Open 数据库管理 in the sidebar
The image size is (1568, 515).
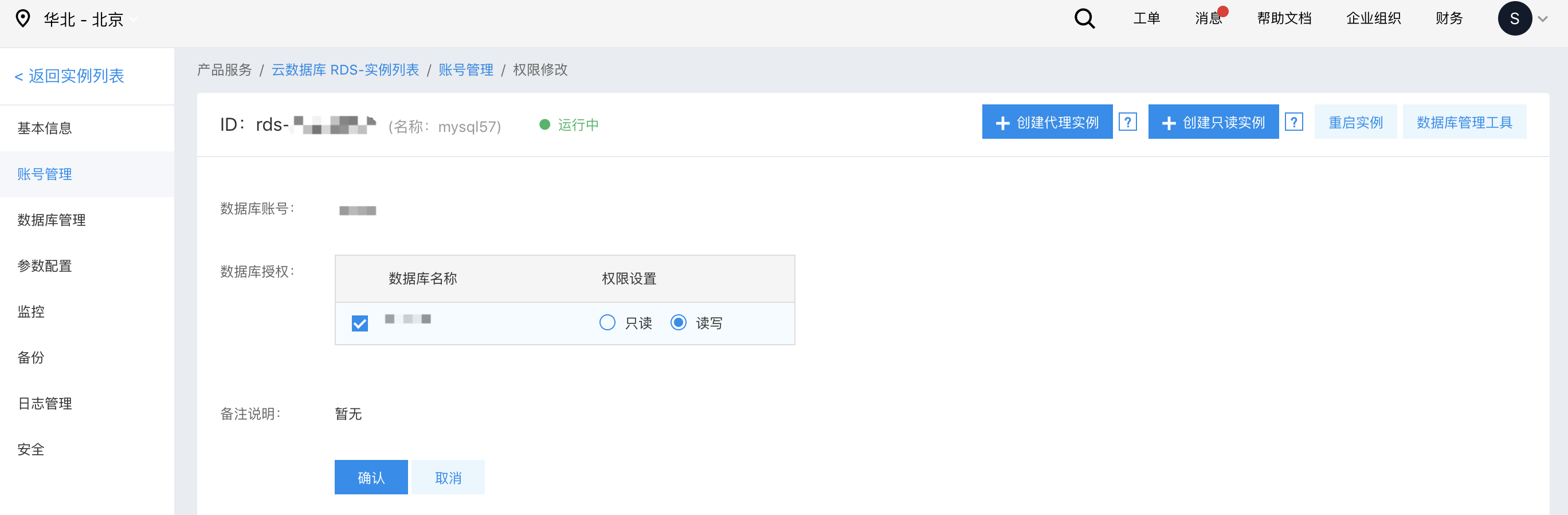point(52,220)
